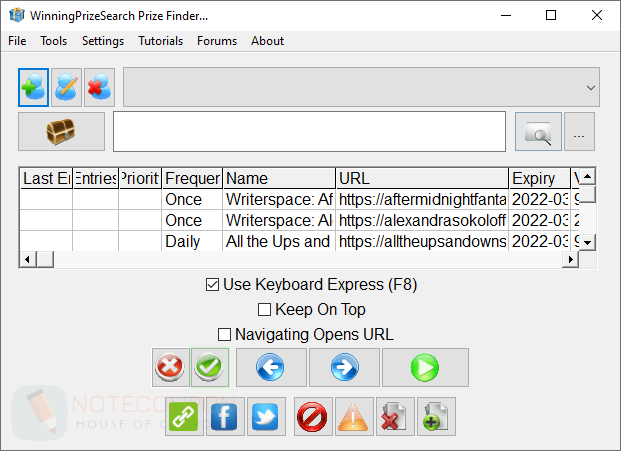621x451 pixels.
Task: Enable Navigating Opens URL checkbox
Action: coord(224,335)
